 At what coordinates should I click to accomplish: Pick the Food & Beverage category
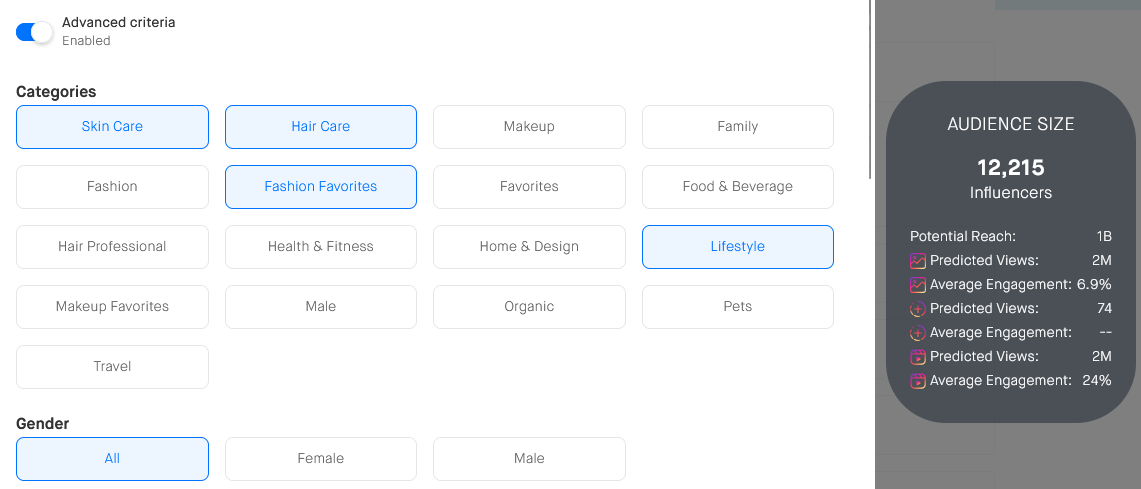point(737,187)
